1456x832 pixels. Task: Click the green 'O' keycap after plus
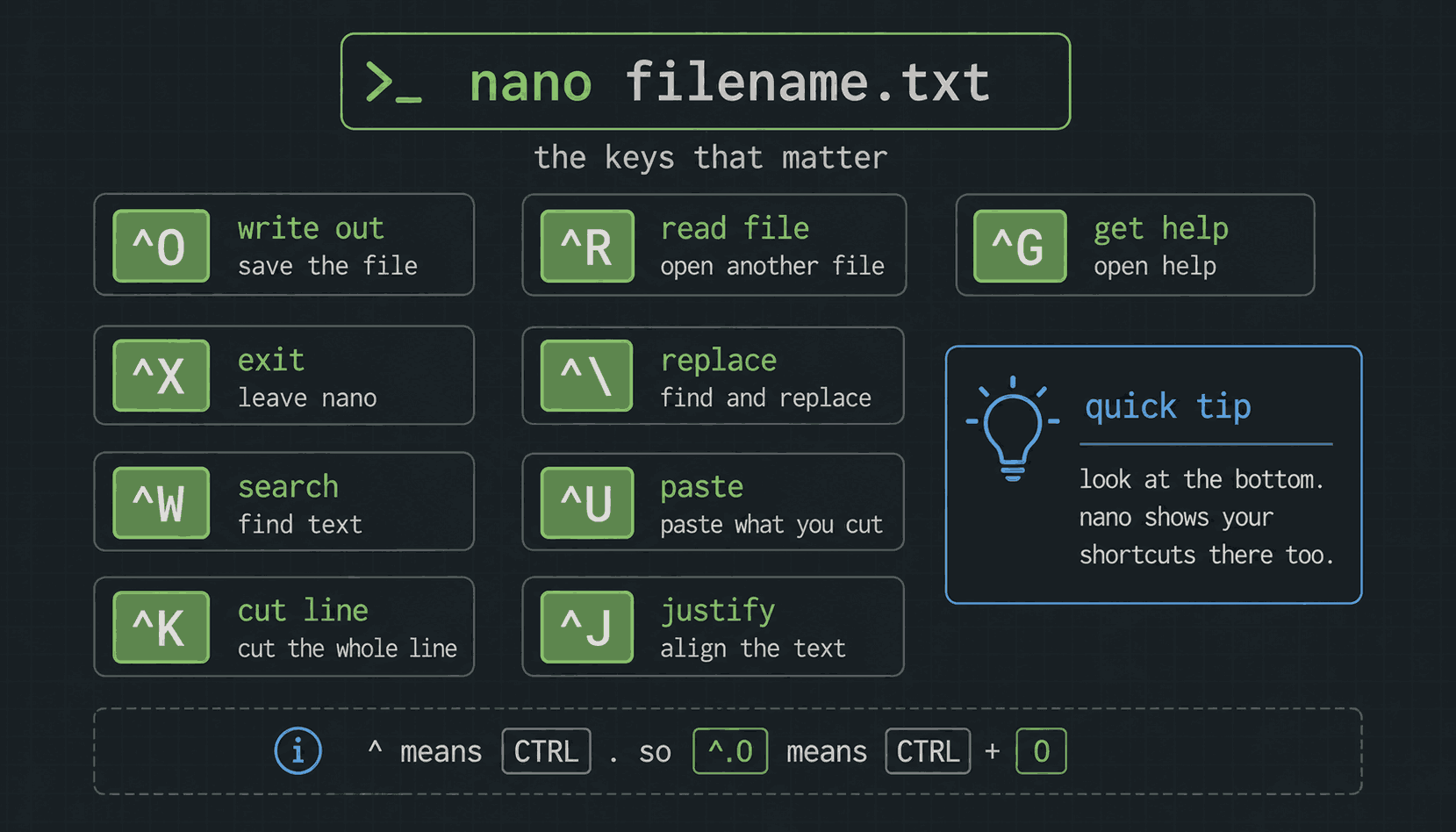tap(1041, 751)
